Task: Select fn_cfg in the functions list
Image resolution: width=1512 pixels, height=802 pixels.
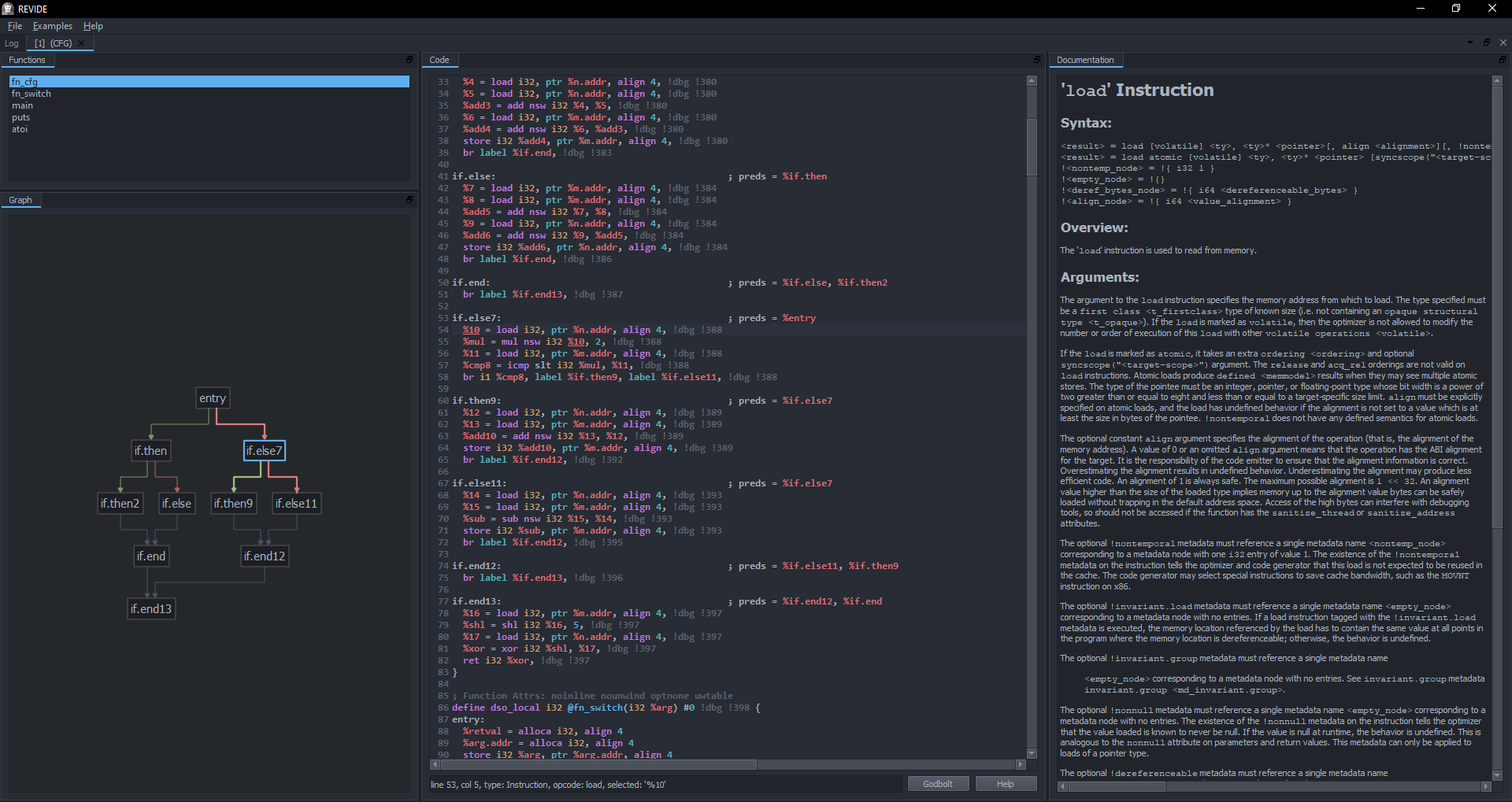Action: click(x=209, y=82)
